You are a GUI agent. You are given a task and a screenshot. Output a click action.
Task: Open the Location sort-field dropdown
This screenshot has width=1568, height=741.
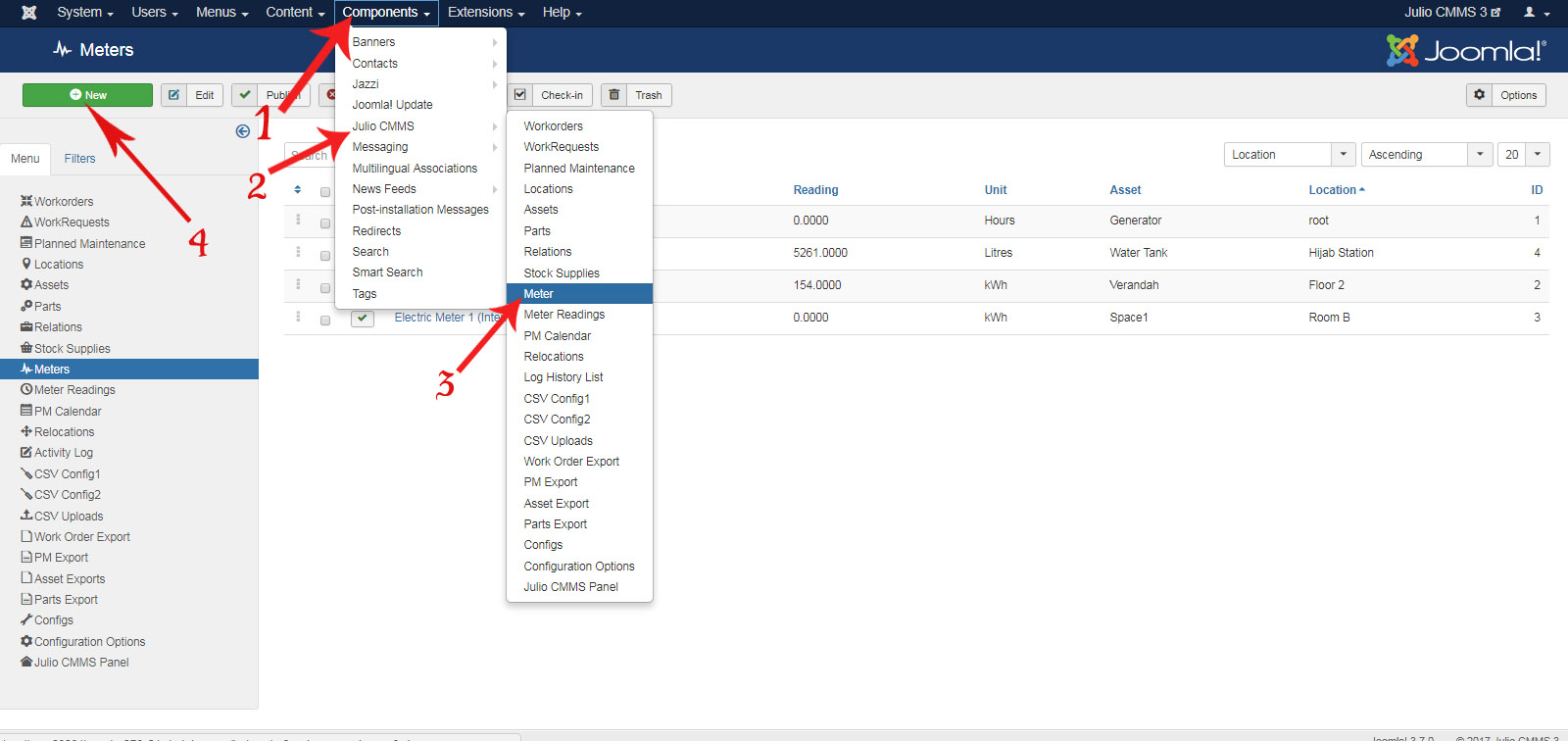point(1290,155)
